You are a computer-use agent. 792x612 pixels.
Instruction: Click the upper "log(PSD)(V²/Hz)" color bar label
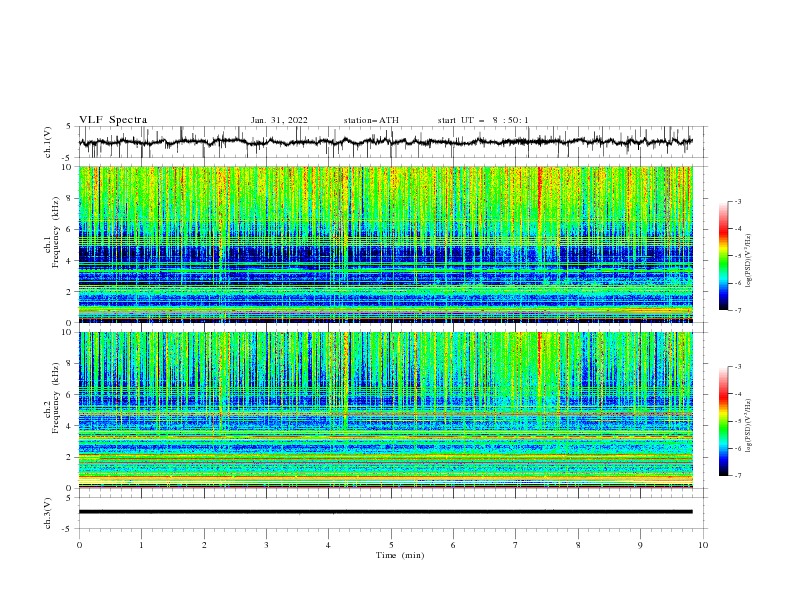749,261
